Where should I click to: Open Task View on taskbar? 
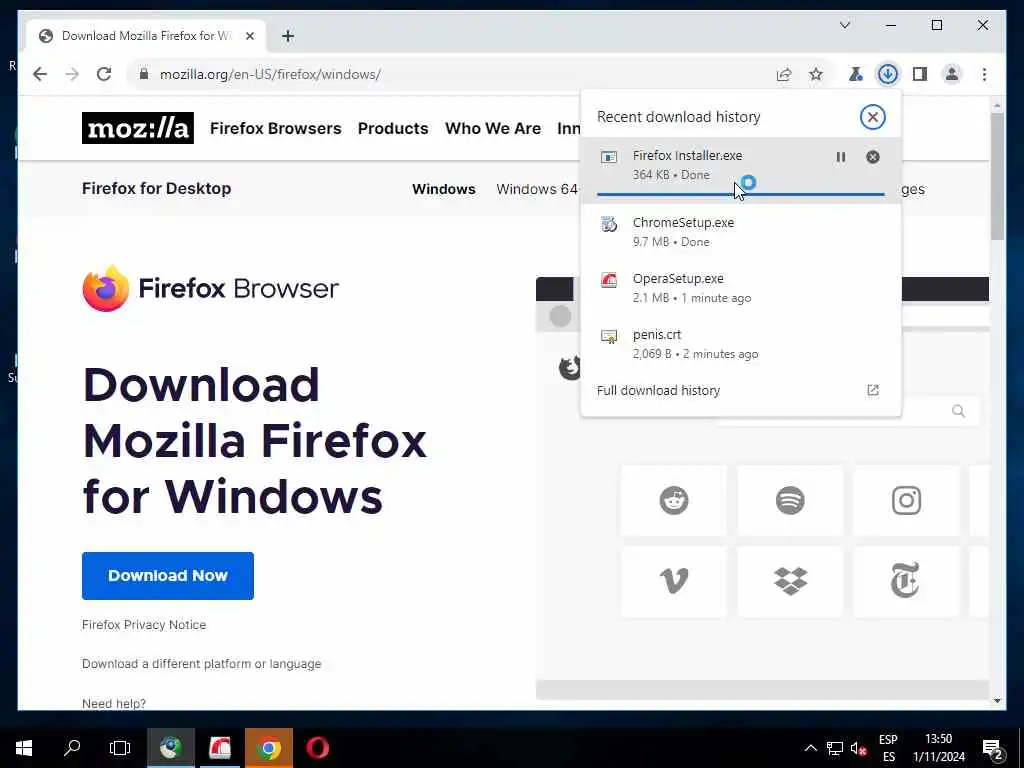[x=120, y=748]
